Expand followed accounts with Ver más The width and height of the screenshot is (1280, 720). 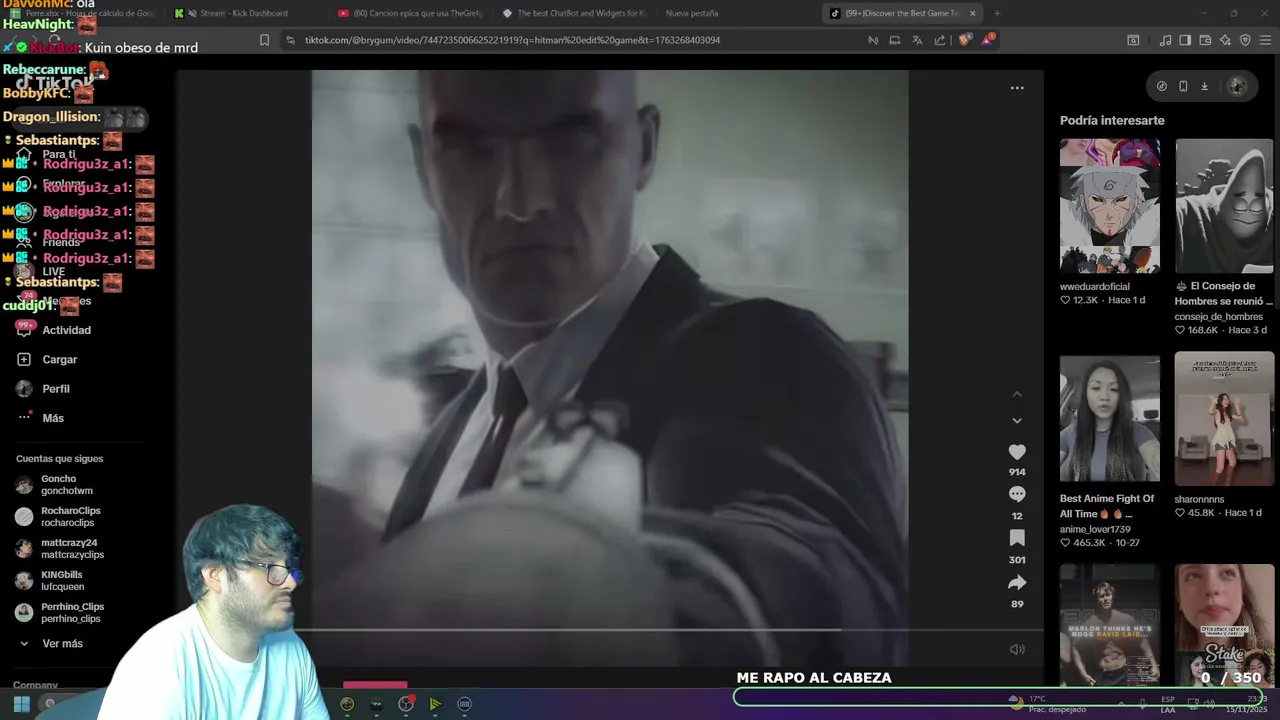click(62, 644)
